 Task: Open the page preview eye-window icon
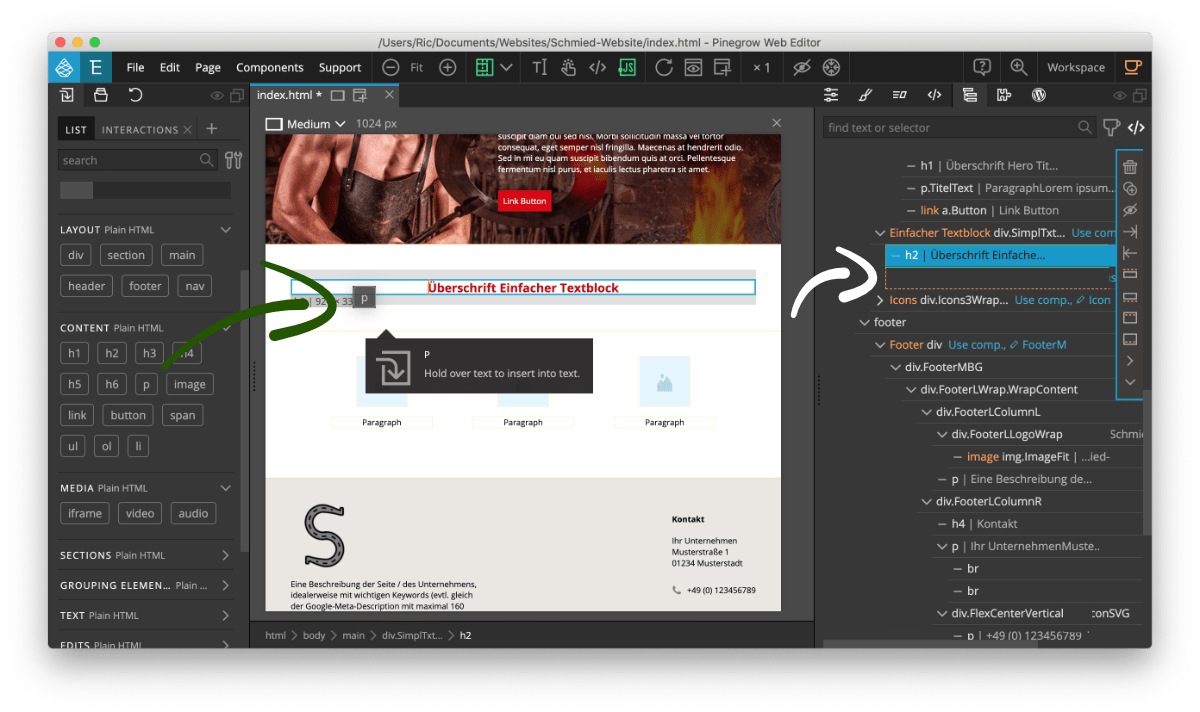click(x=693, y=67)
